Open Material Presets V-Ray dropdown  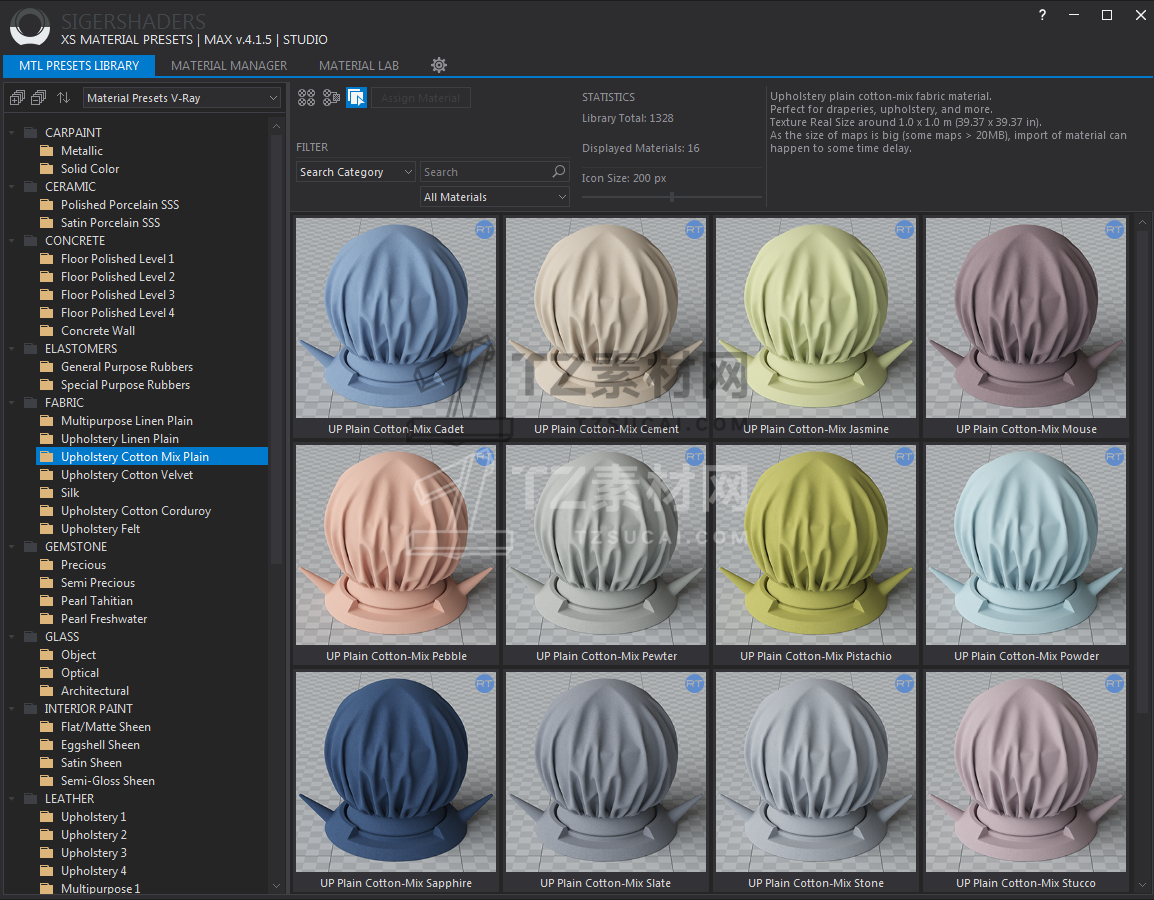pos(182,98)
